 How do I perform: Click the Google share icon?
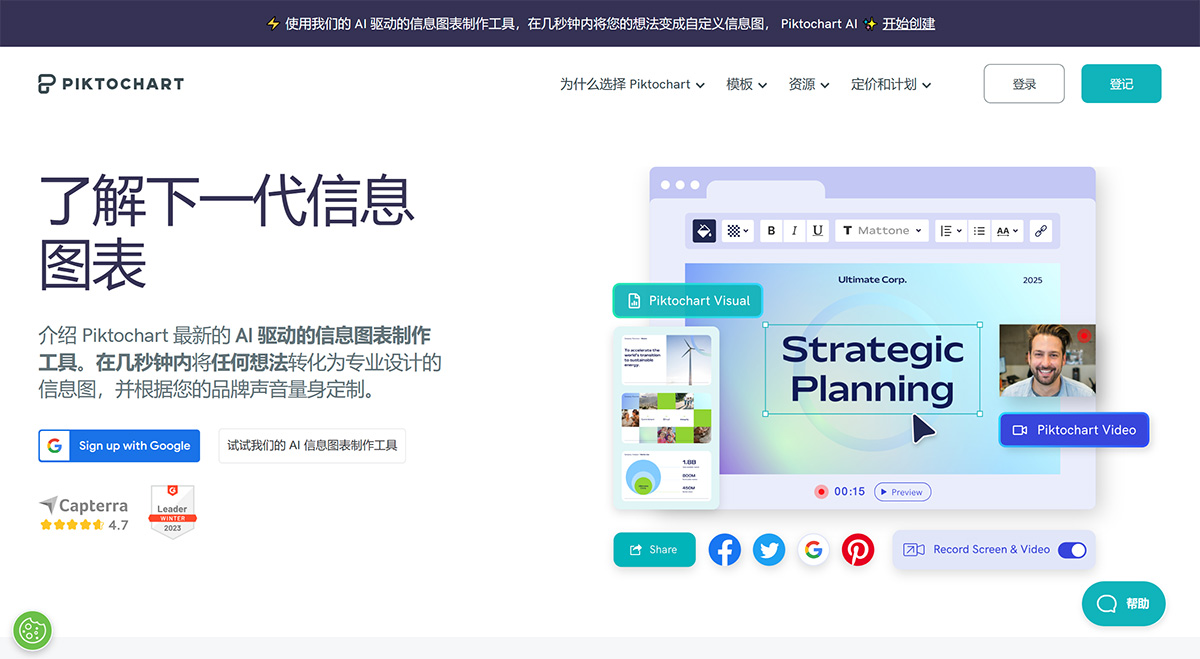pos(813,549)
